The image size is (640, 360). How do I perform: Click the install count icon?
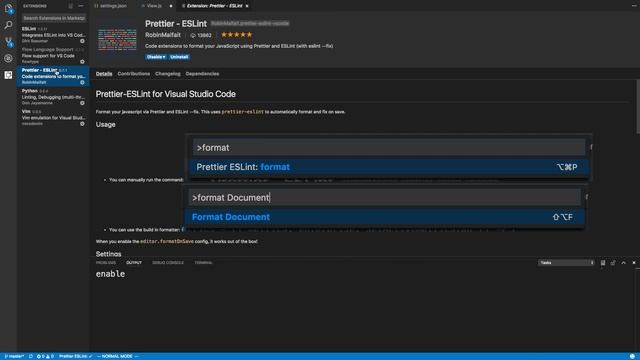pos(193,36)
